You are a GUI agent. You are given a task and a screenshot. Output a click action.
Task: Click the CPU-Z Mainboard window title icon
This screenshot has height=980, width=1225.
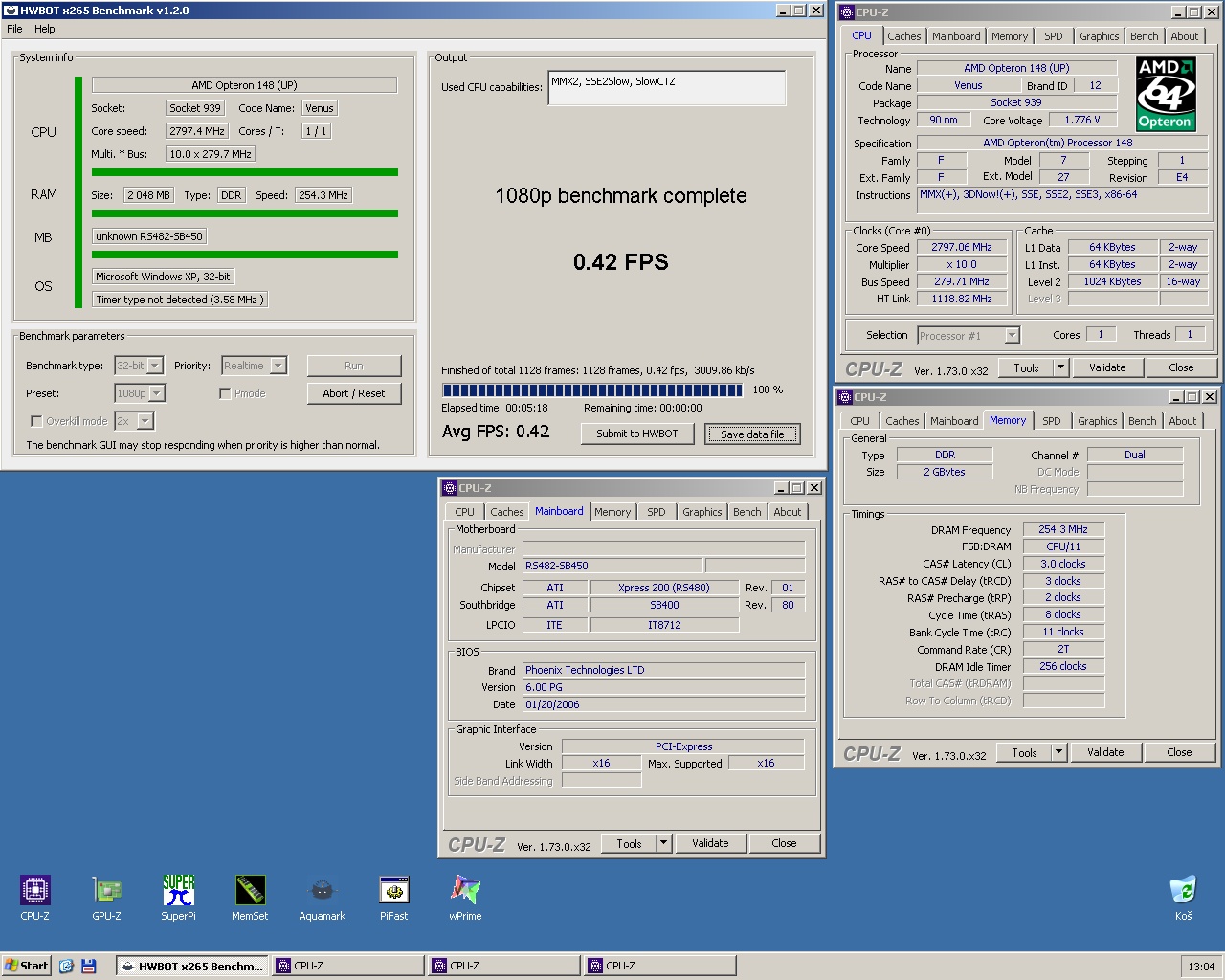pyautogui.click(x=450, y=488)
